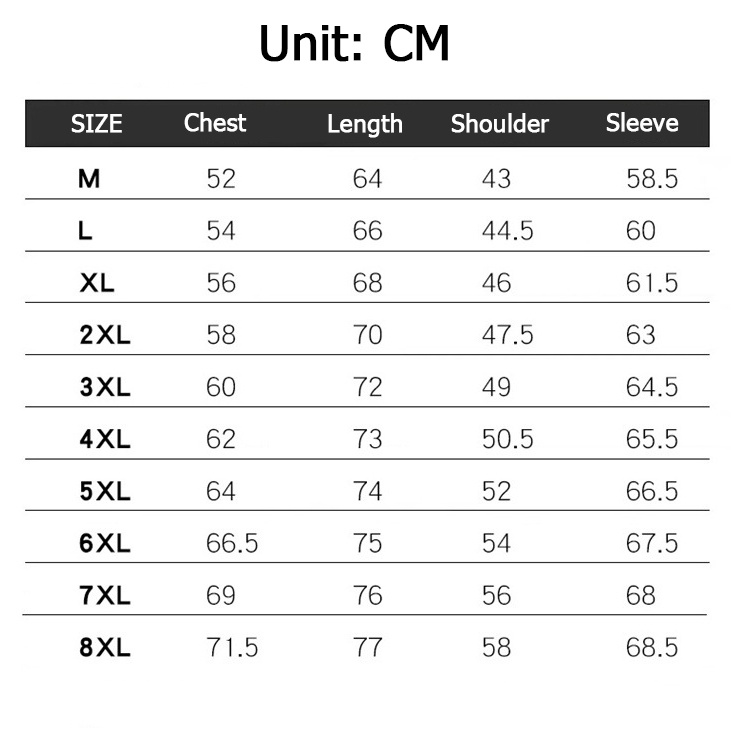Select the XL size row label

click(97, 283)
